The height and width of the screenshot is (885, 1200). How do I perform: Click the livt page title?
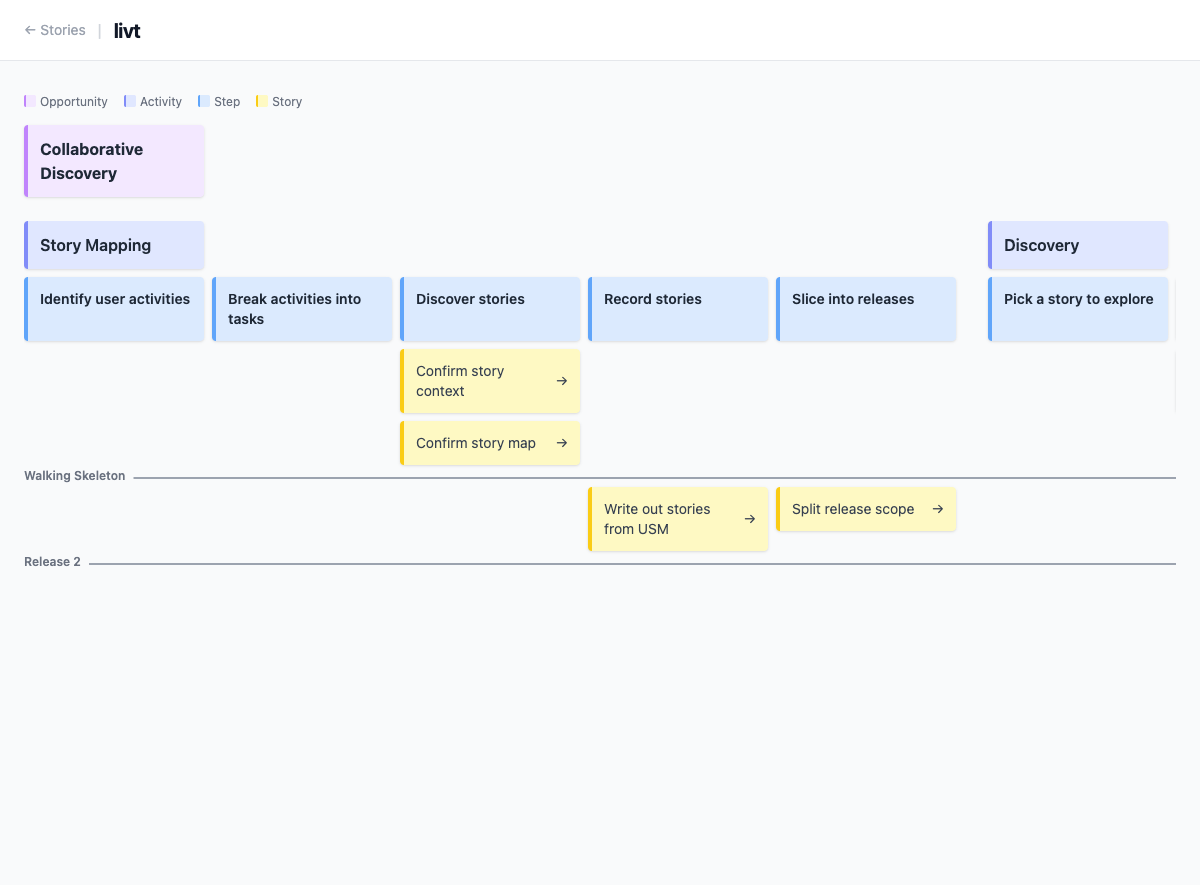pos(127,31)
